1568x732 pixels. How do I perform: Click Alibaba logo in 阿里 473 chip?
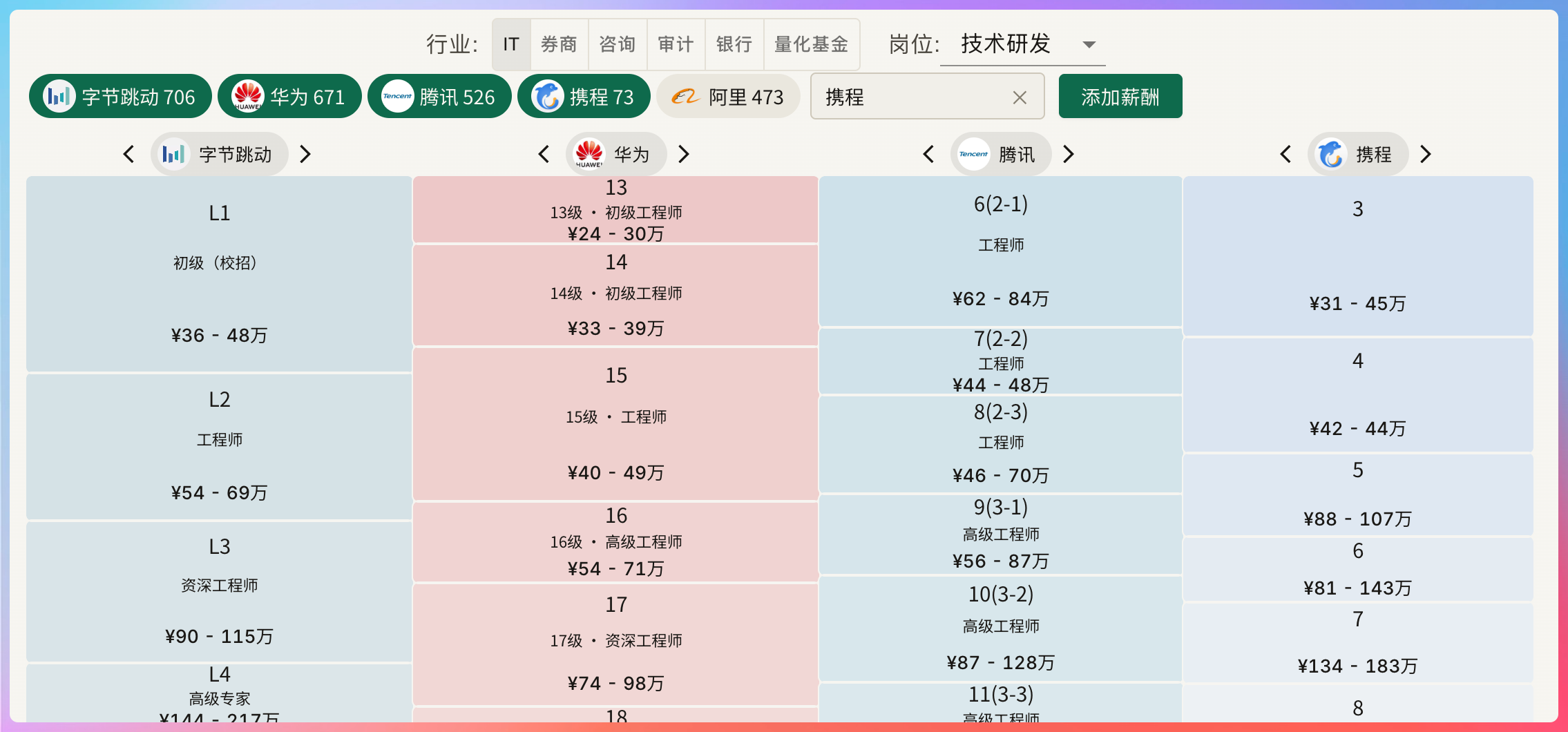point(686,97)
